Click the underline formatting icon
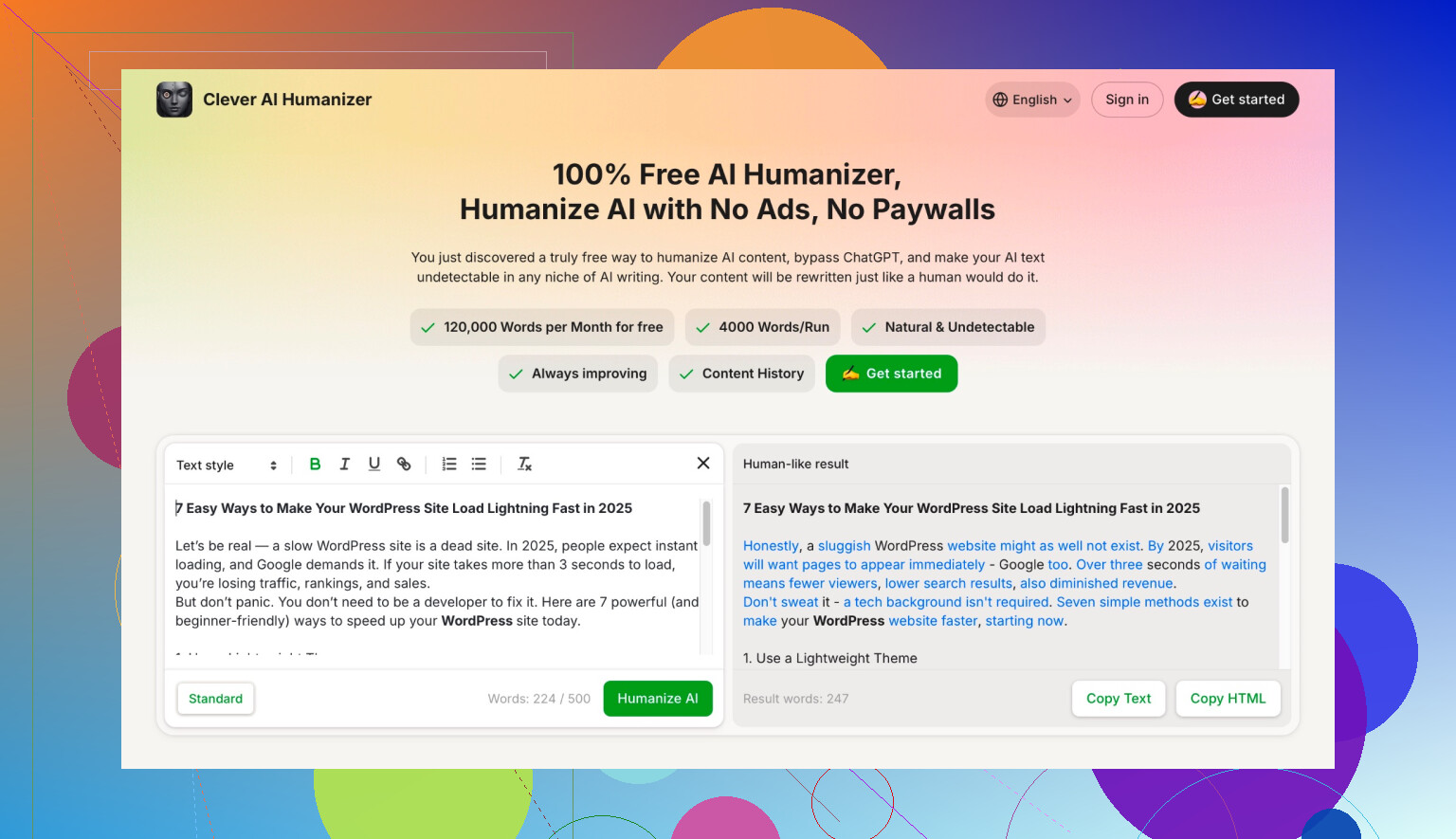Viewport: 1456px width, 839px height. pyautogui.click(x=374, y=464)
